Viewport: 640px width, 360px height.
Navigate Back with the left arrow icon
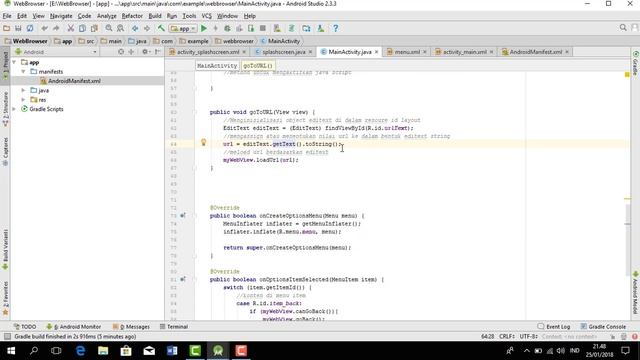[x=135, y=28]
